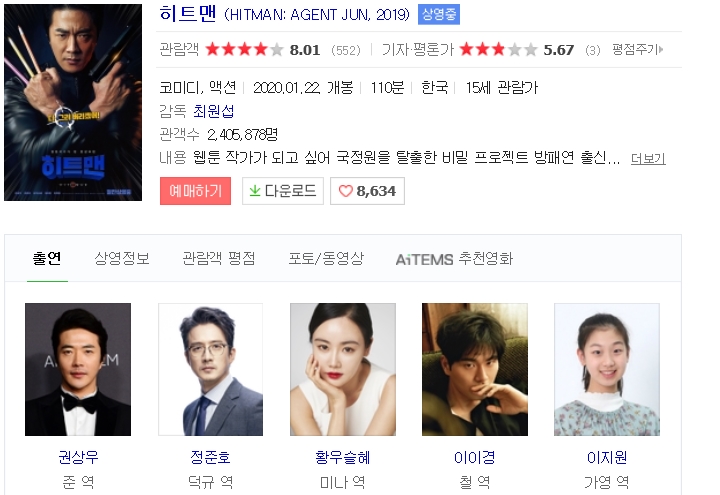The height and width of the screenshot is (495, 720).
Task: Select the 포토/동영상 tab
Action: 326,259
